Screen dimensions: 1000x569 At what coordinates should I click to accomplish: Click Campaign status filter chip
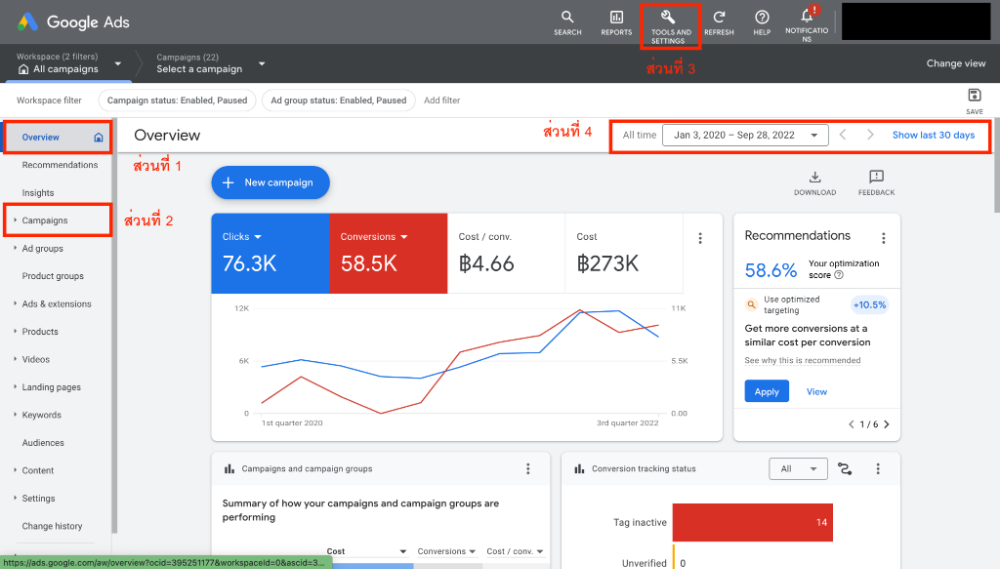[x=177, y=100]
